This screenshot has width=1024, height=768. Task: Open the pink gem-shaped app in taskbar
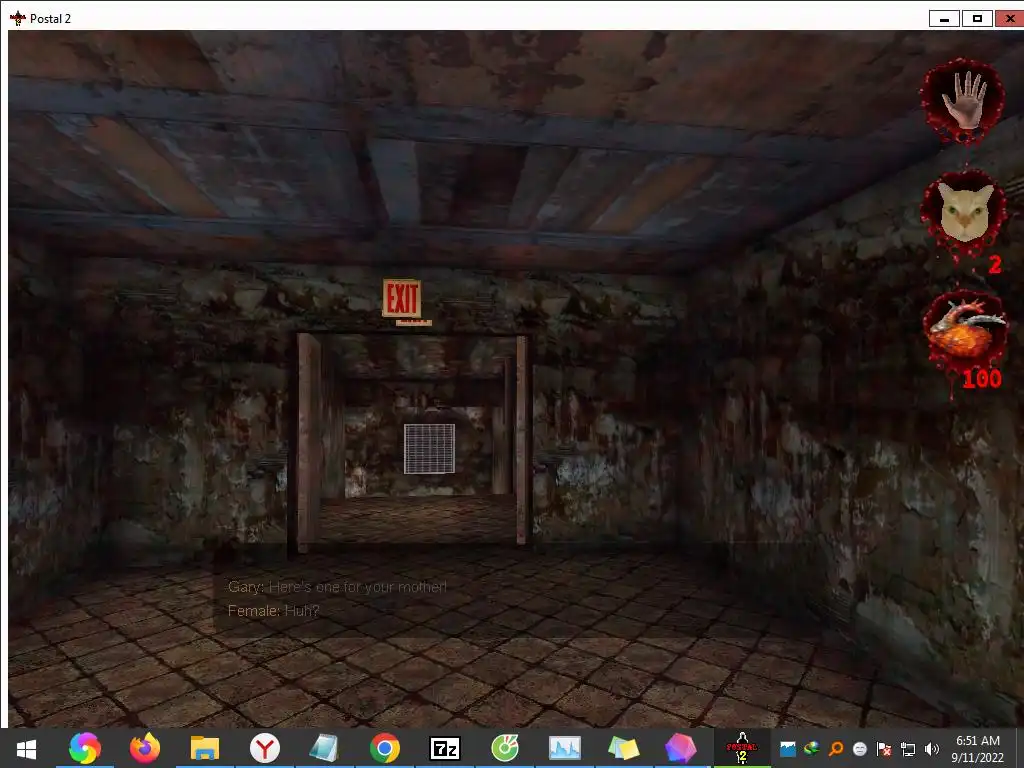tap(680, 748)
